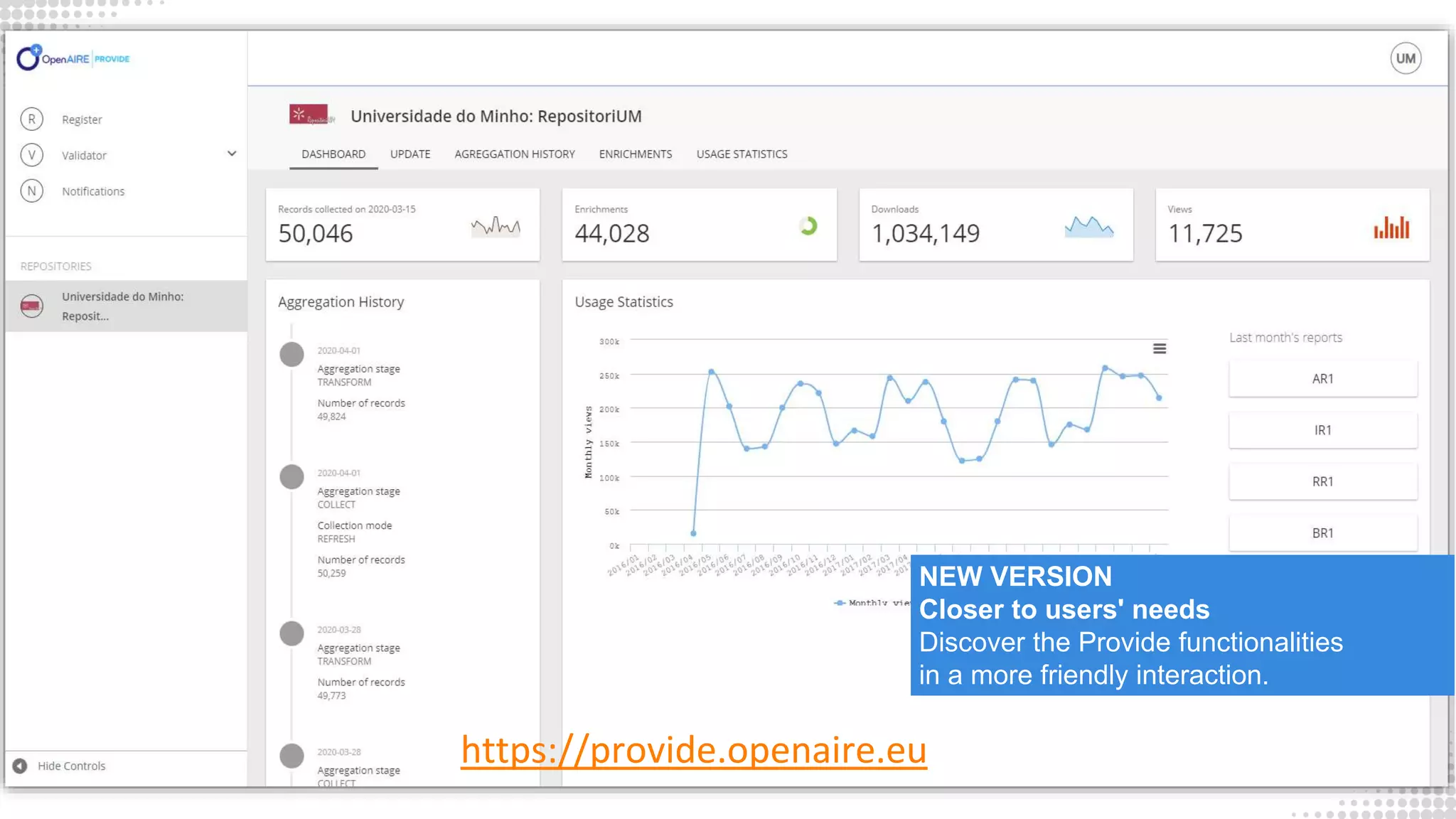The image size is (1456, 819).
Task: Open the Register sidebar link
Action: [x=82, y=119]
